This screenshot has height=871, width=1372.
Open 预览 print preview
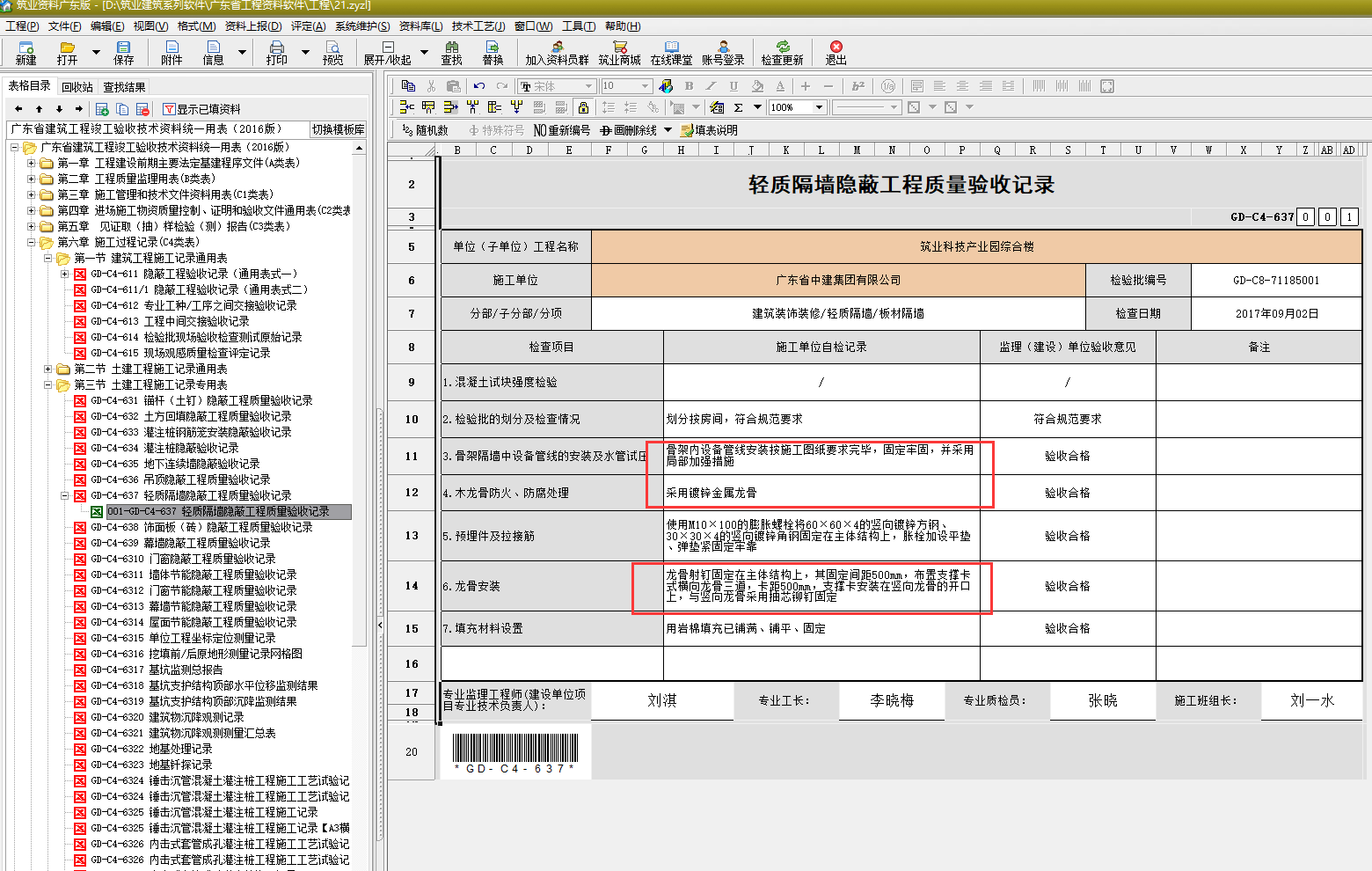point(332,53)
